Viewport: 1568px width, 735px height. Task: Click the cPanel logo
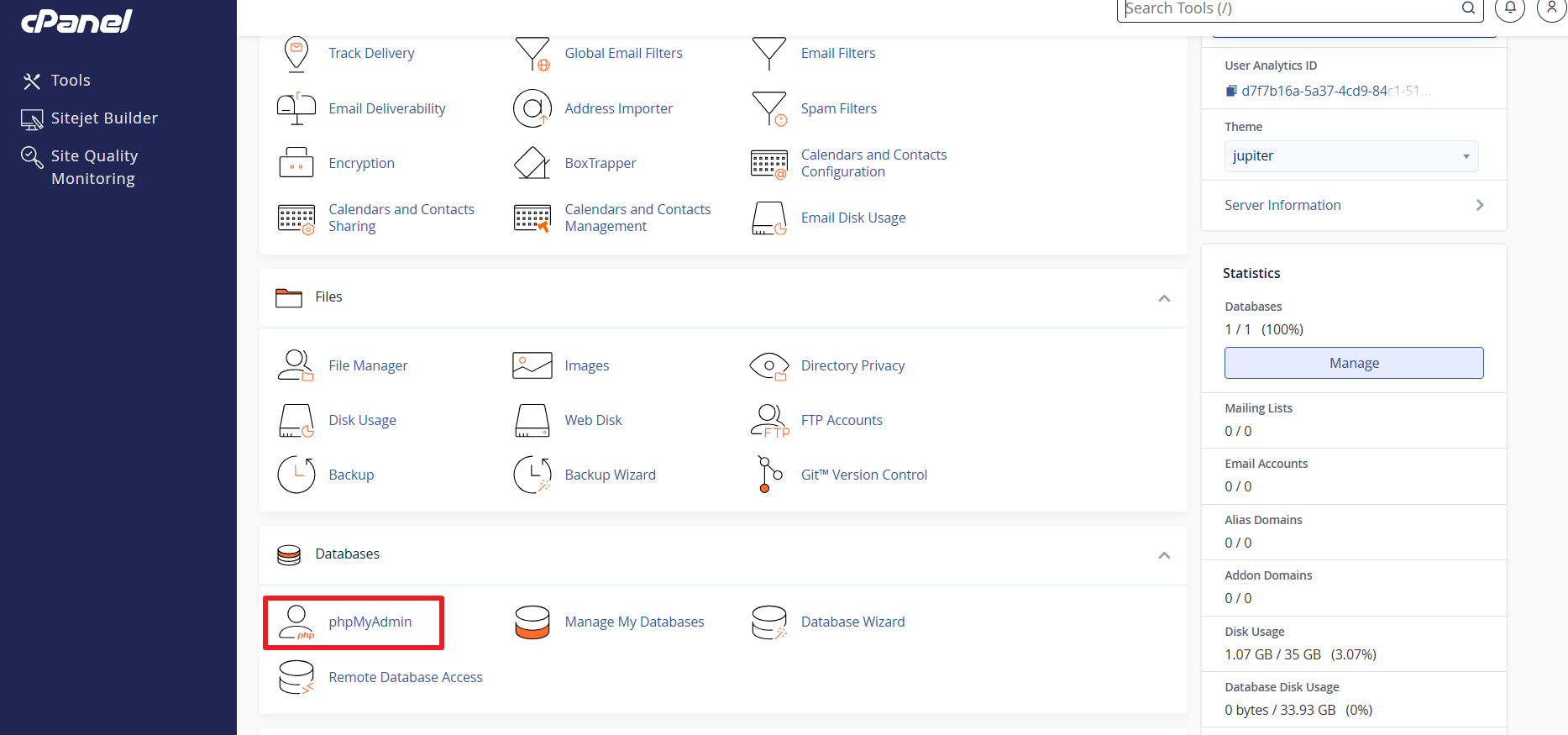click(76, 21)
